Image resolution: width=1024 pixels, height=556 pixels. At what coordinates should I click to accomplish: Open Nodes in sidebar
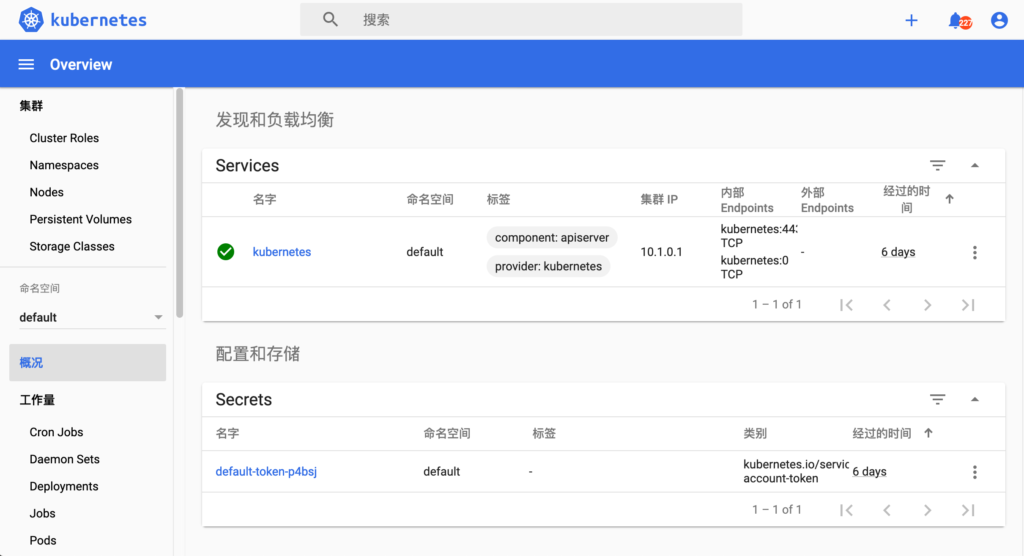(46, 192)
